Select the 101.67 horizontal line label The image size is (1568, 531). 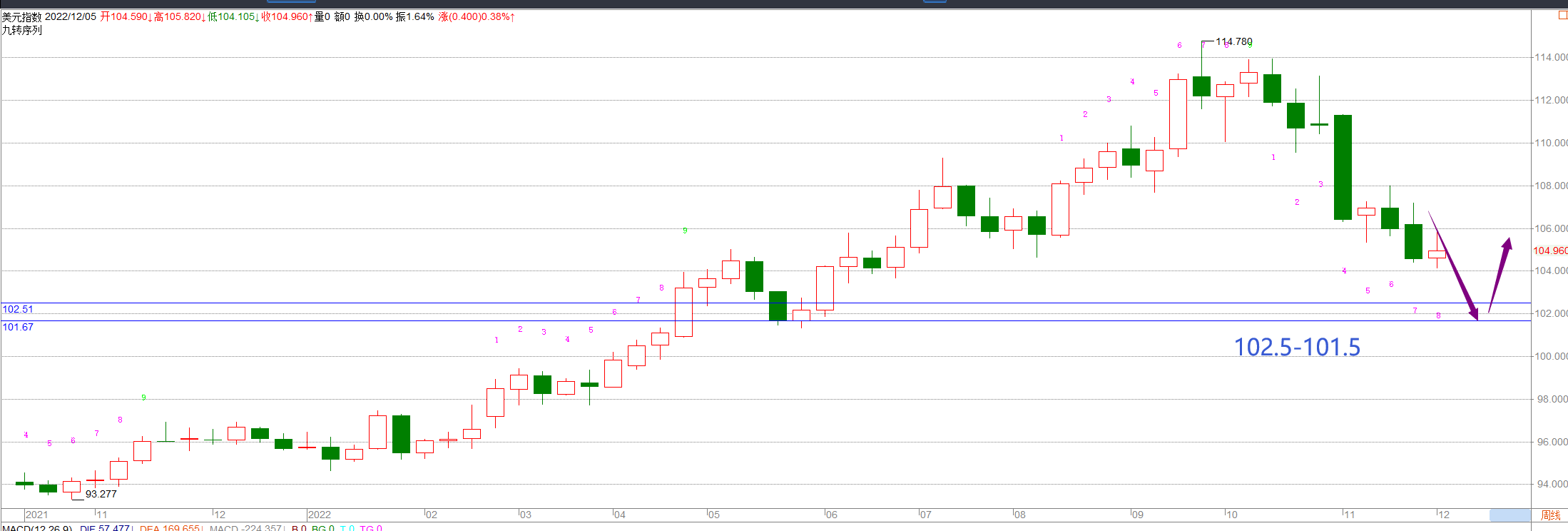pos(18,327)
